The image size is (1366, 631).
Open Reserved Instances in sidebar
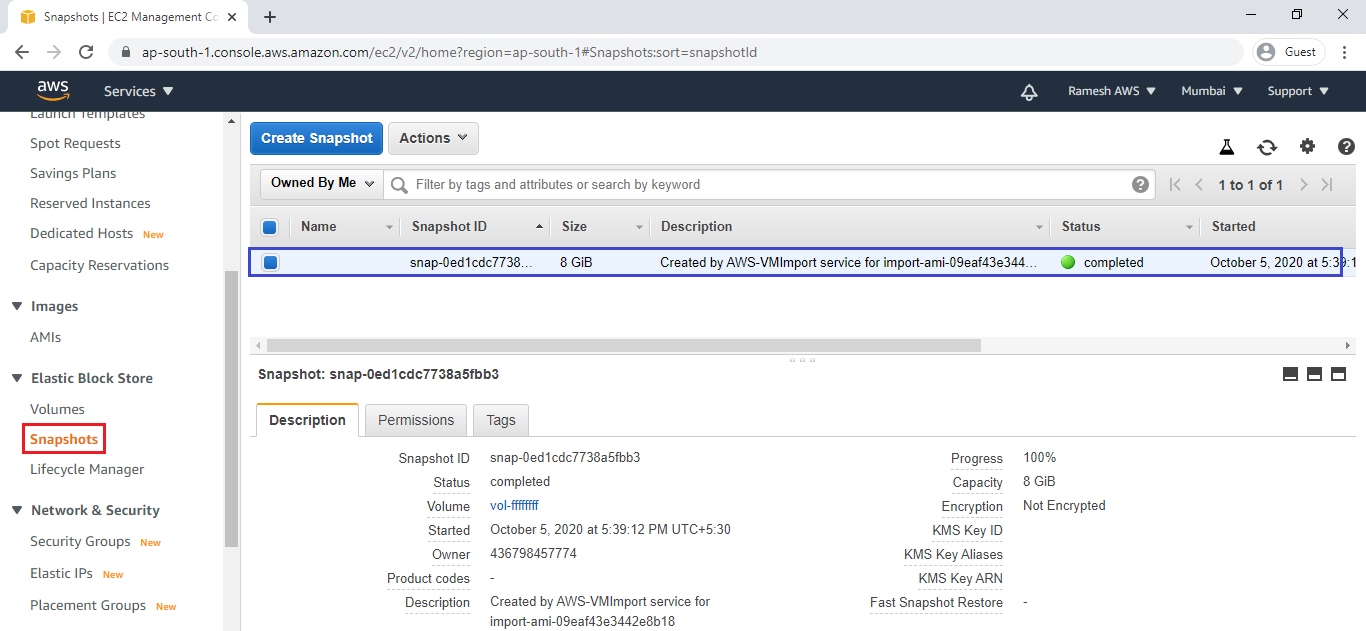(90, 203)
